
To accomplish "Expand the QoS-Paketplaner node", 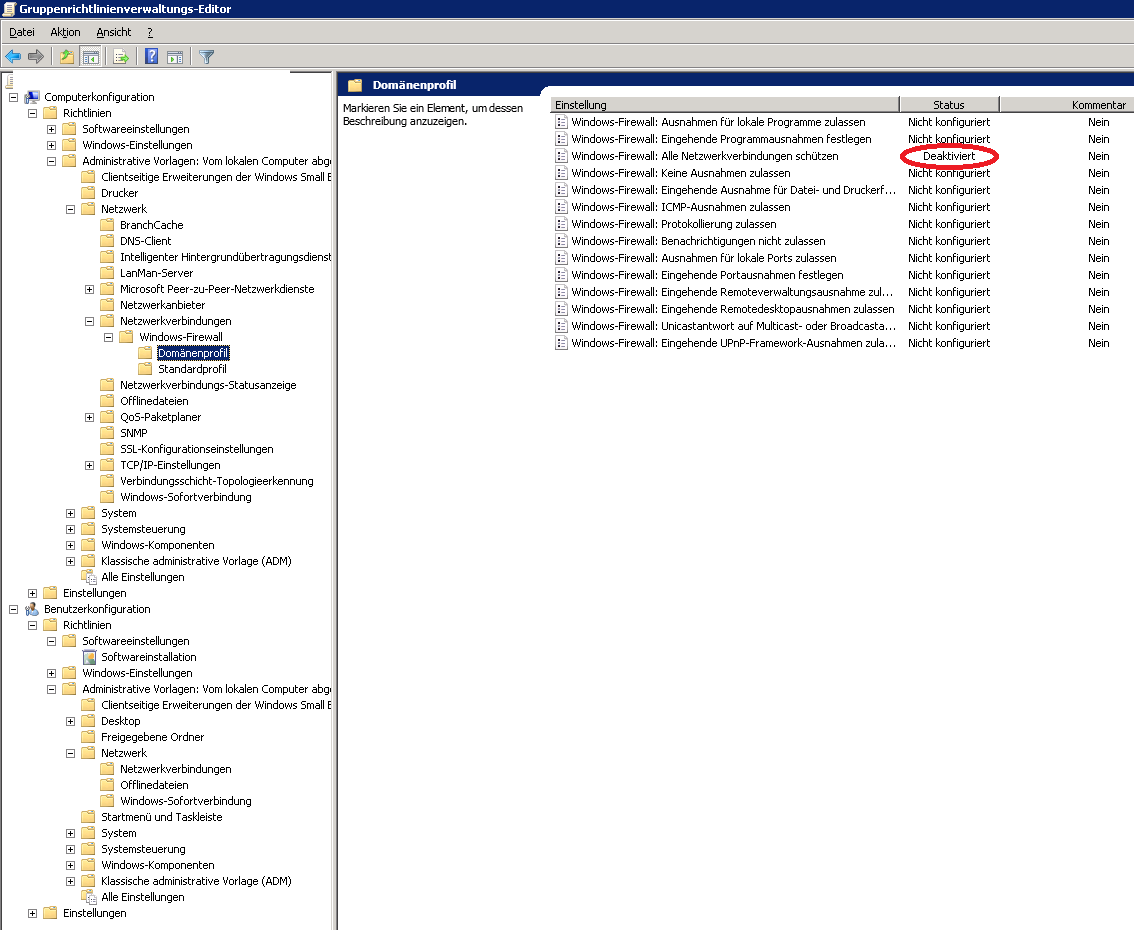I will tap(90, 417).
